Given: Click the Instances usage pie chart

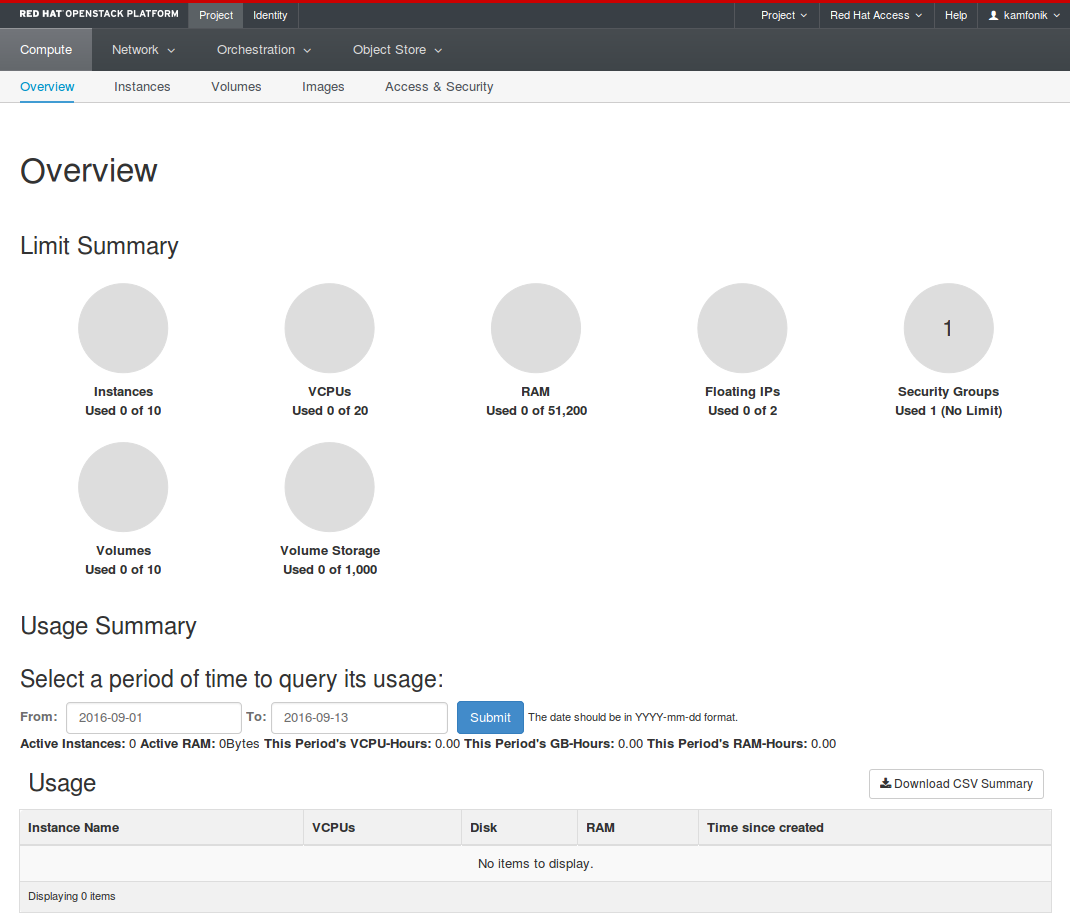Looking at the screenshot, I should [x=123, y=328].
